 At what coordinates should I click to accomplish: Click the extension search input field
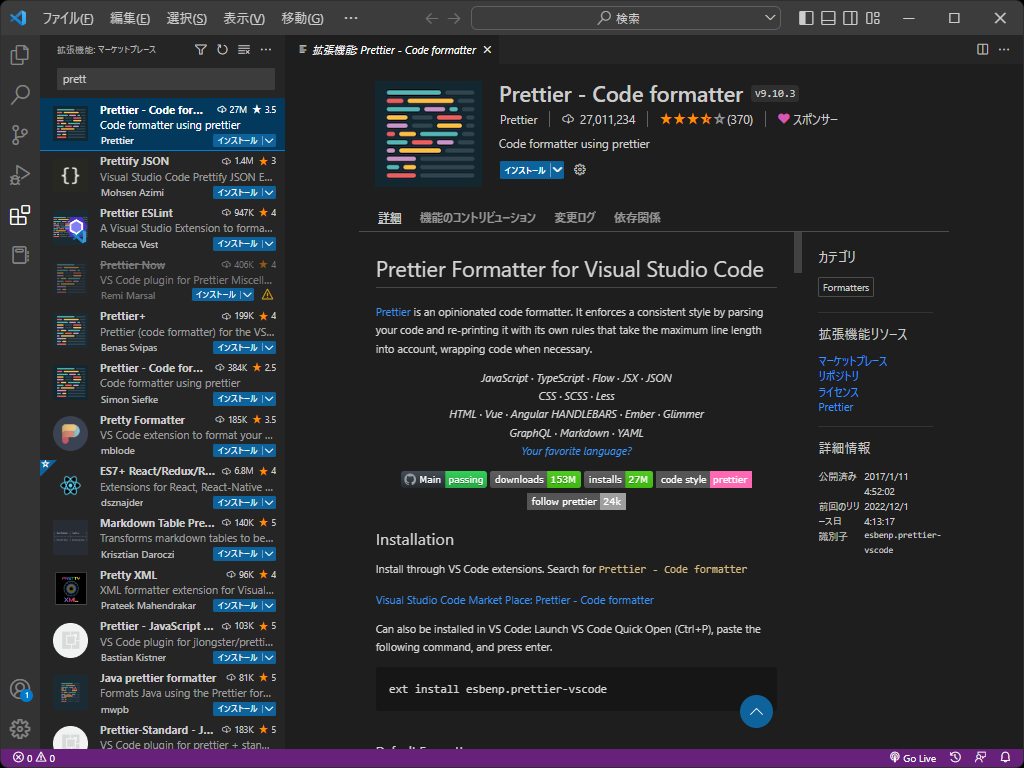pos(166,79)
